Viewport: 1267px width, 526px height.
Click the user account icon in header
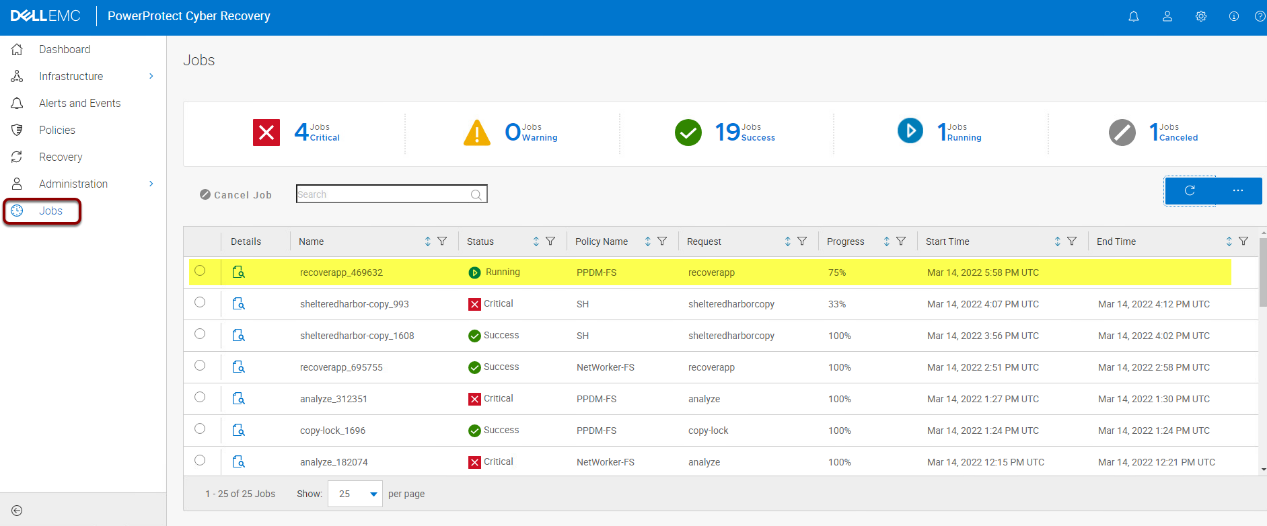click(x=1167, y=17)
